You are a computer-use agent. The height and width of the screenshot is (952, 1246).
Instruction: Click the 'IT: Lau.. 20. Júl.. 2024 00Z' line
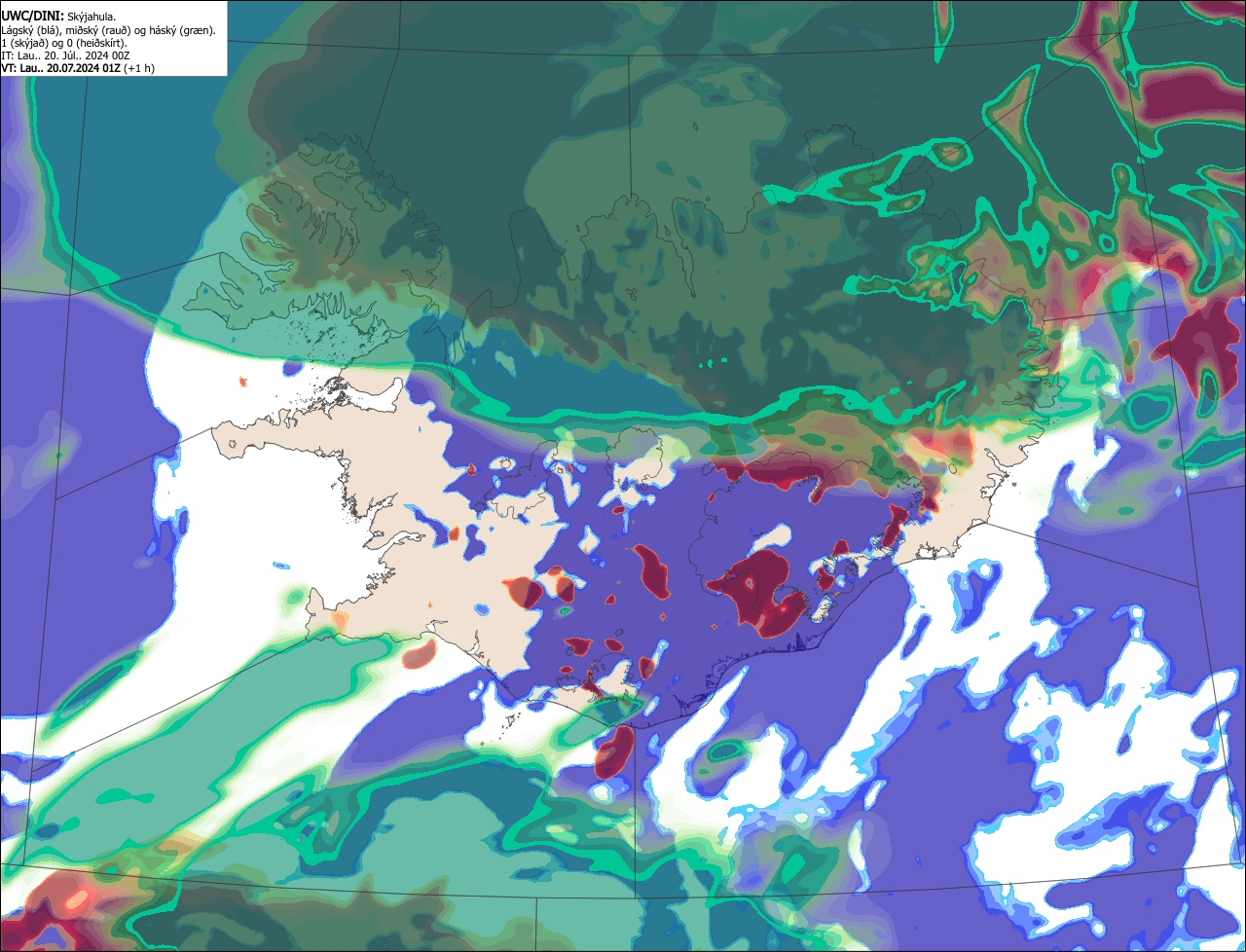pos(66,55)
